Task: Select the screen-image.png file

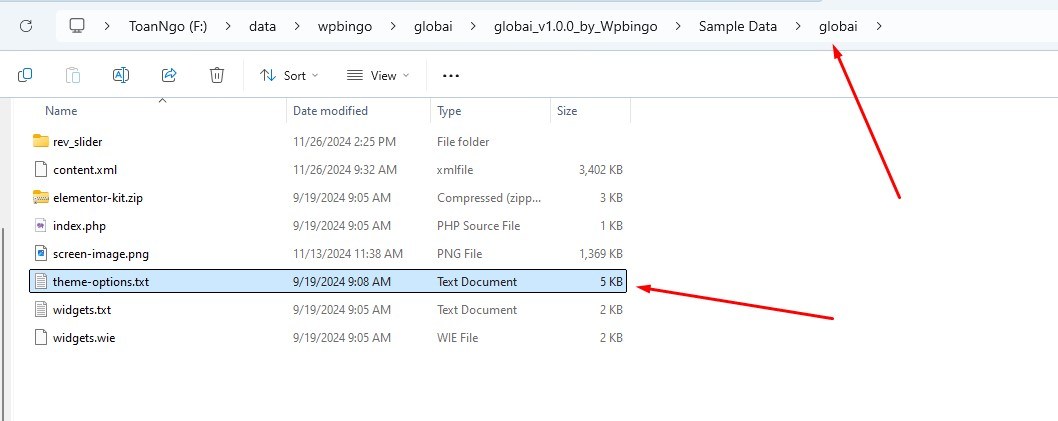Action: 100,254
